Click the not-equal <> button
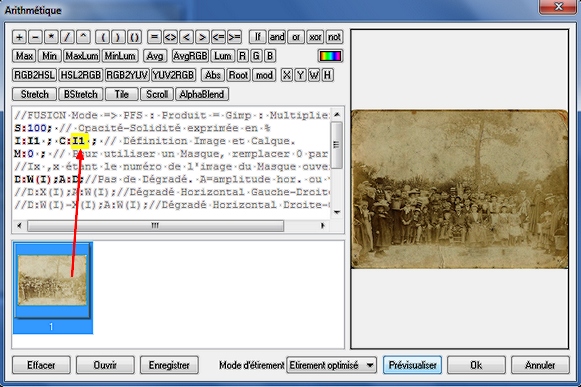Screen dimensions: 581x387 (x=170, y=37)
